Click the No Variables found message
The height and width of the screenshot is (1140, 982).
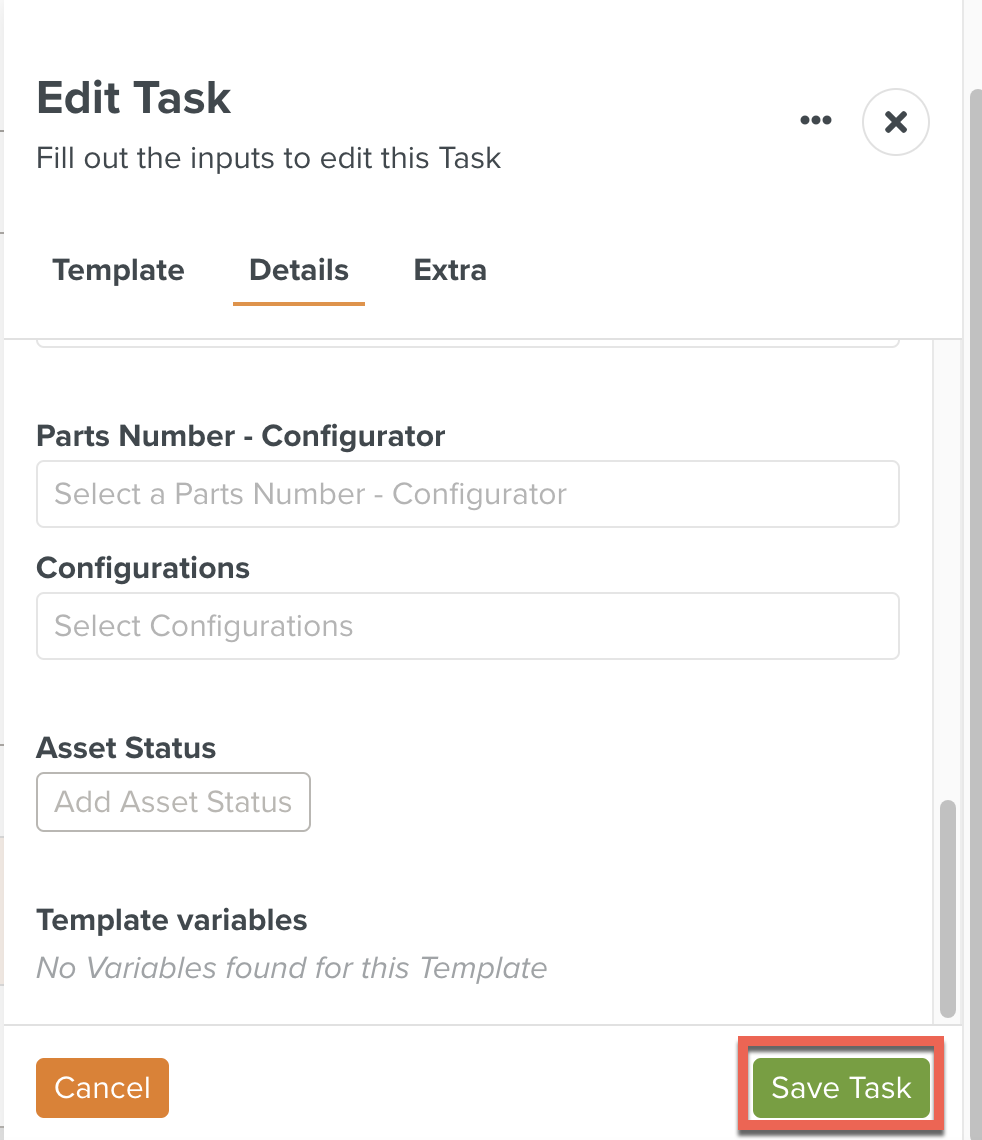291,967
